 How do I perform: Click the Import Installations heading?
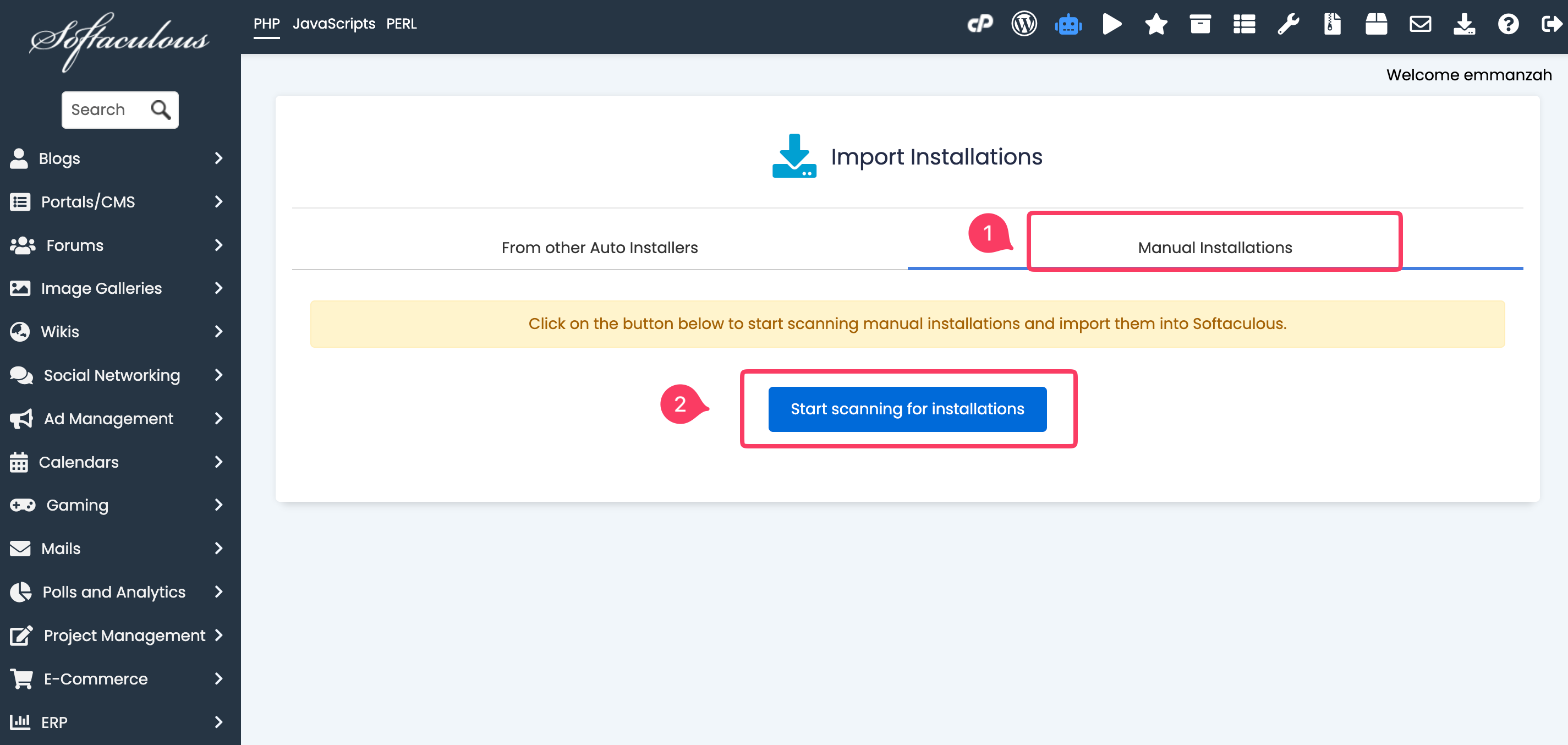[936, 156]
